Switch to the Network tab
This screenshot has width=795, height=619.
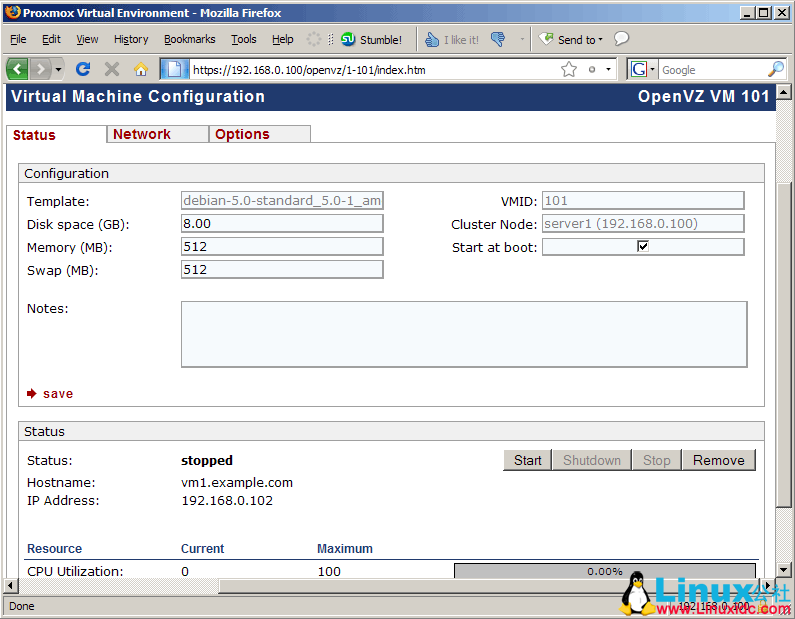142,134
